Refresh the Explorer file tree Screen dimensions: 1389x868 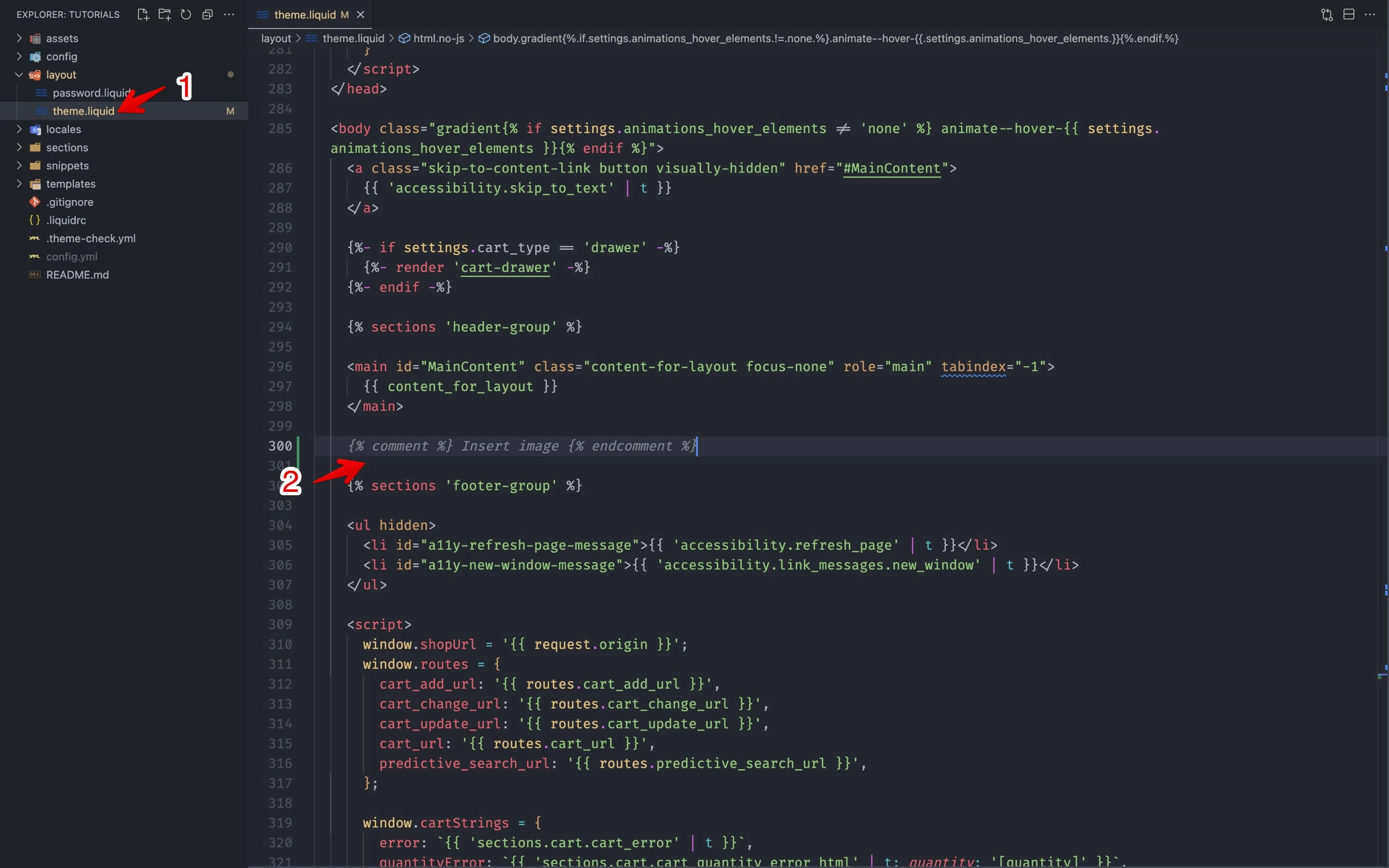pos(186,14)
